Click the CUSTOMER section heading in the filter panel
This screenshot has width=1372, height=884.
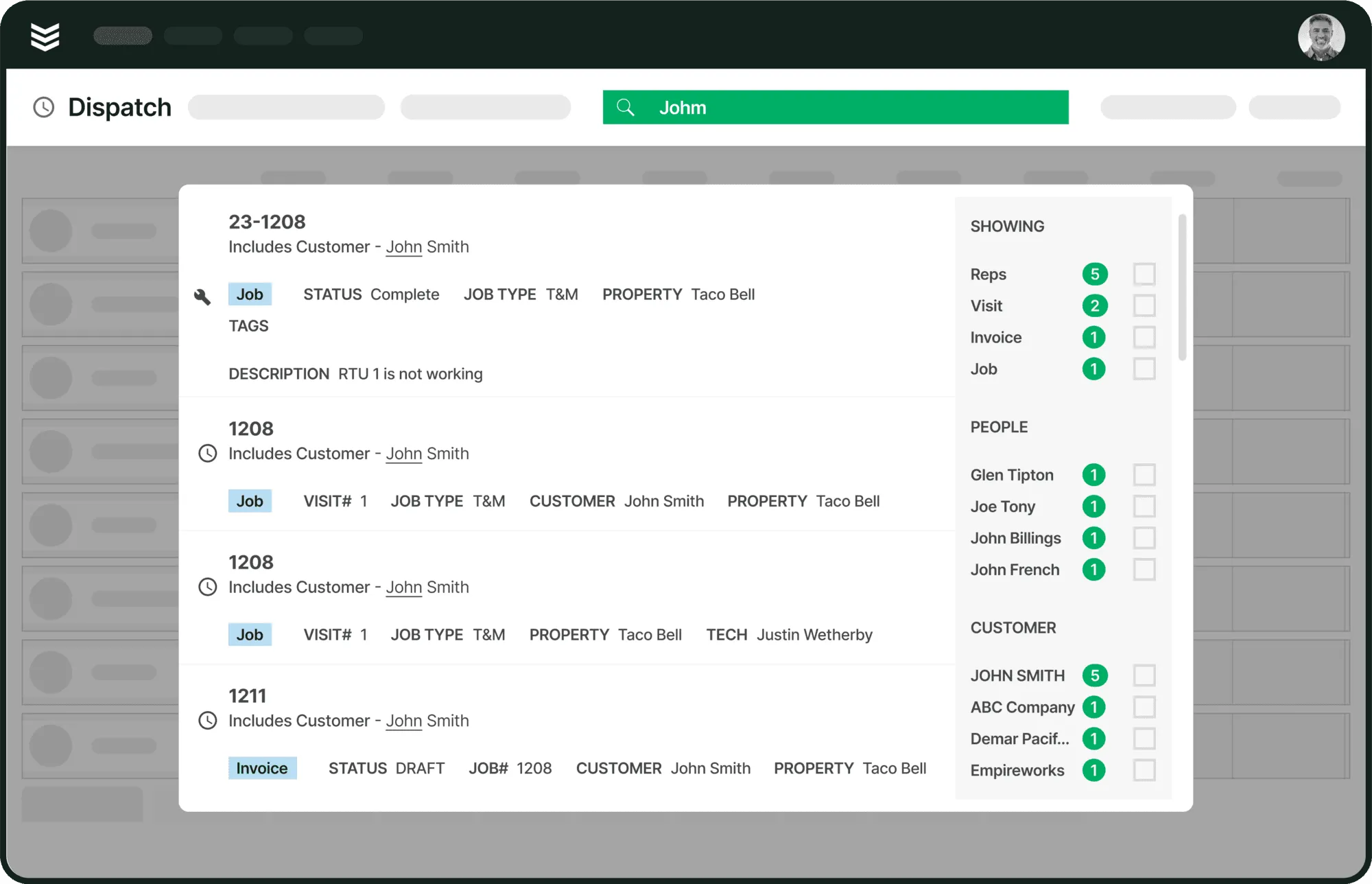(1013, 628)
